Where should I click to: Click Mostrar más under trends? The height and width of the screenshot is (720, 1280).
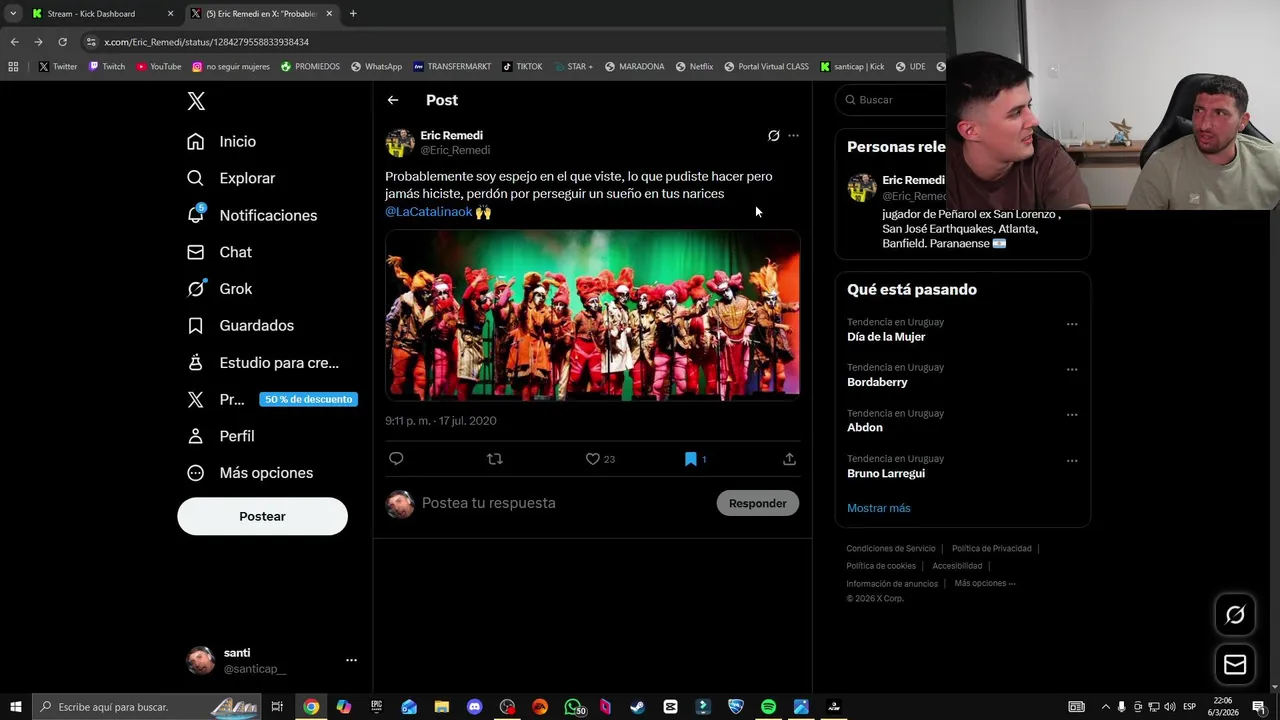[878, 508]
